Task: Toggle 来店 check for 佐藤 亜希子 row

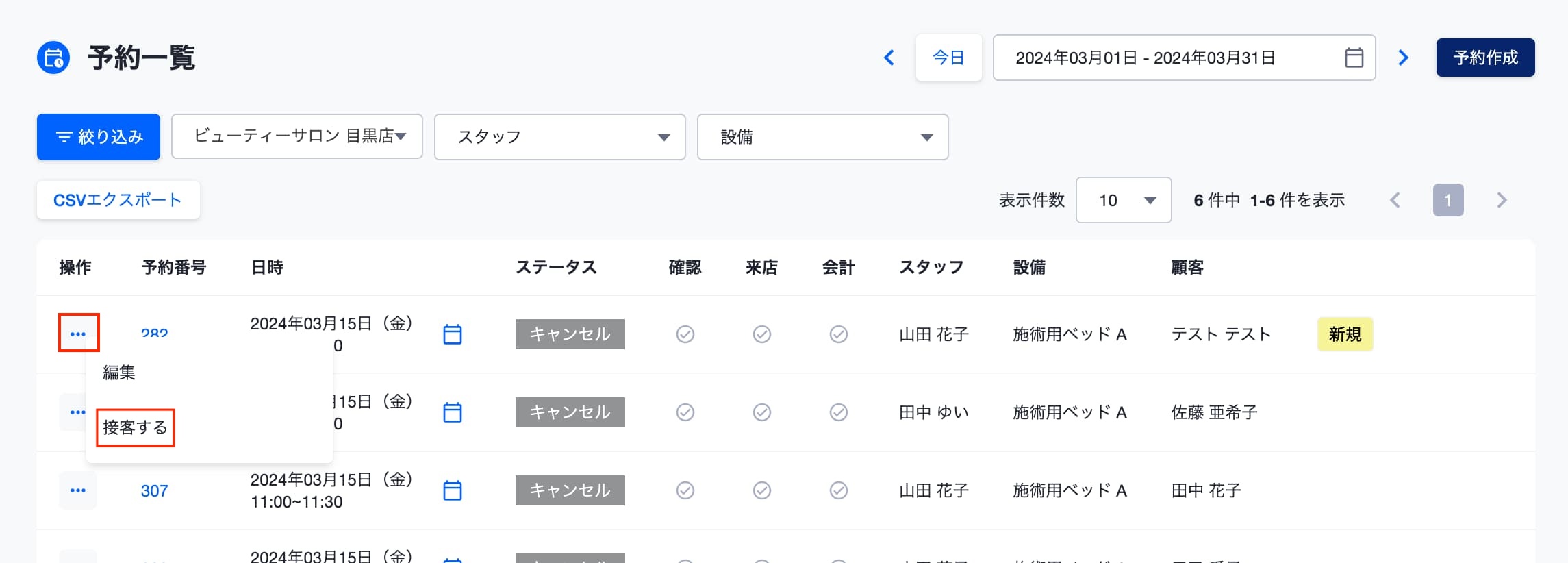Action: [x=762, y=412]
